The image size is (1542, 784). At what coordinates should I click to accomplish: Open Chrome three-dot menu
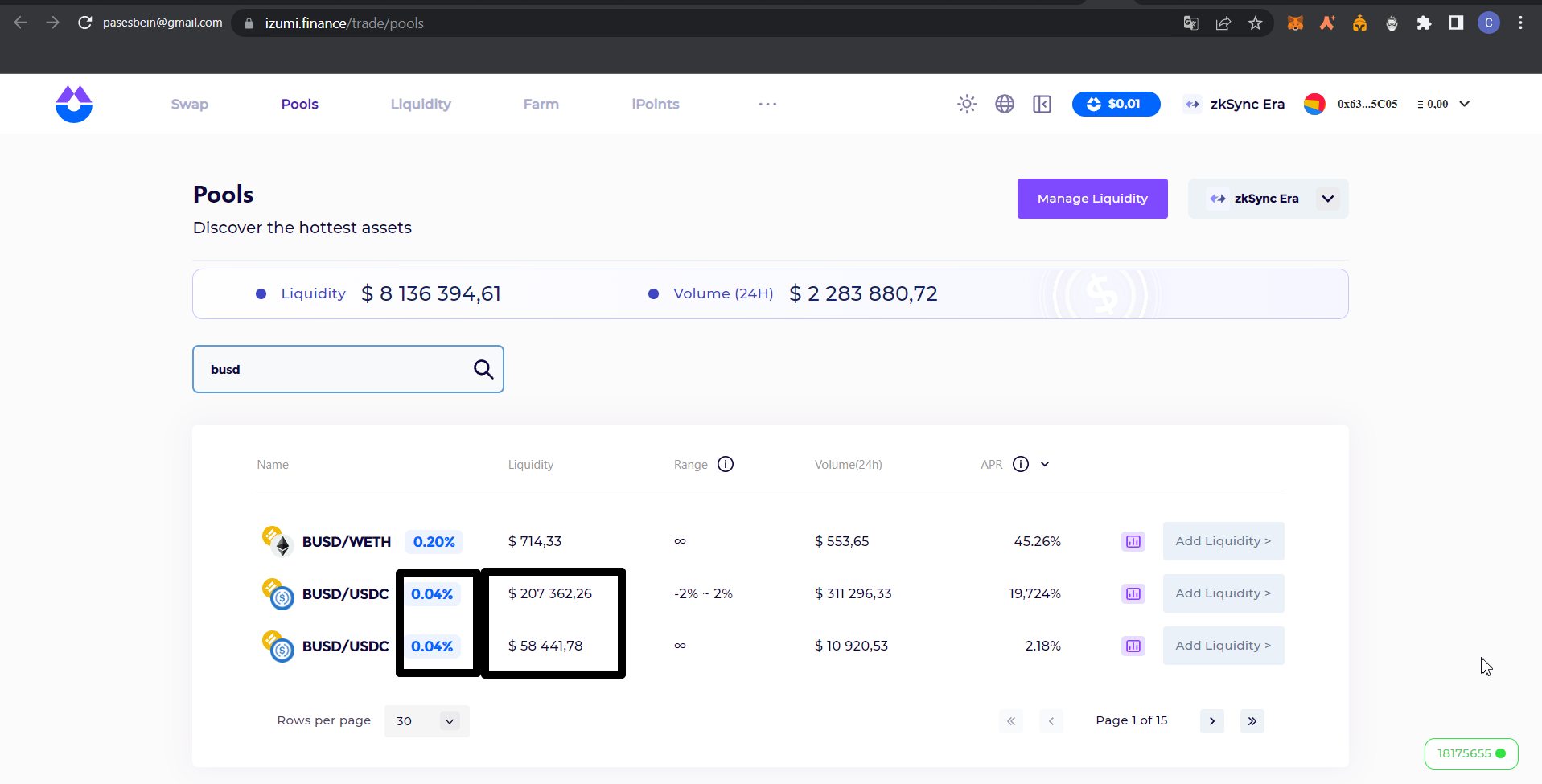[x=1520, y=23]
